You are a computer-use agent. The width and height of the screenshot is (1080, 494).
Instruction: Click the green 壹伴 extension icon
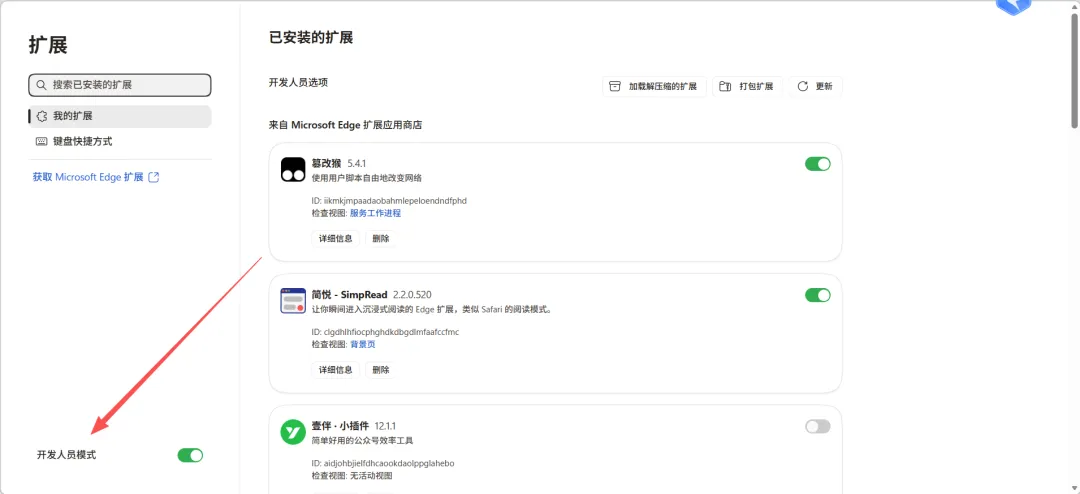tap(293, 433)
